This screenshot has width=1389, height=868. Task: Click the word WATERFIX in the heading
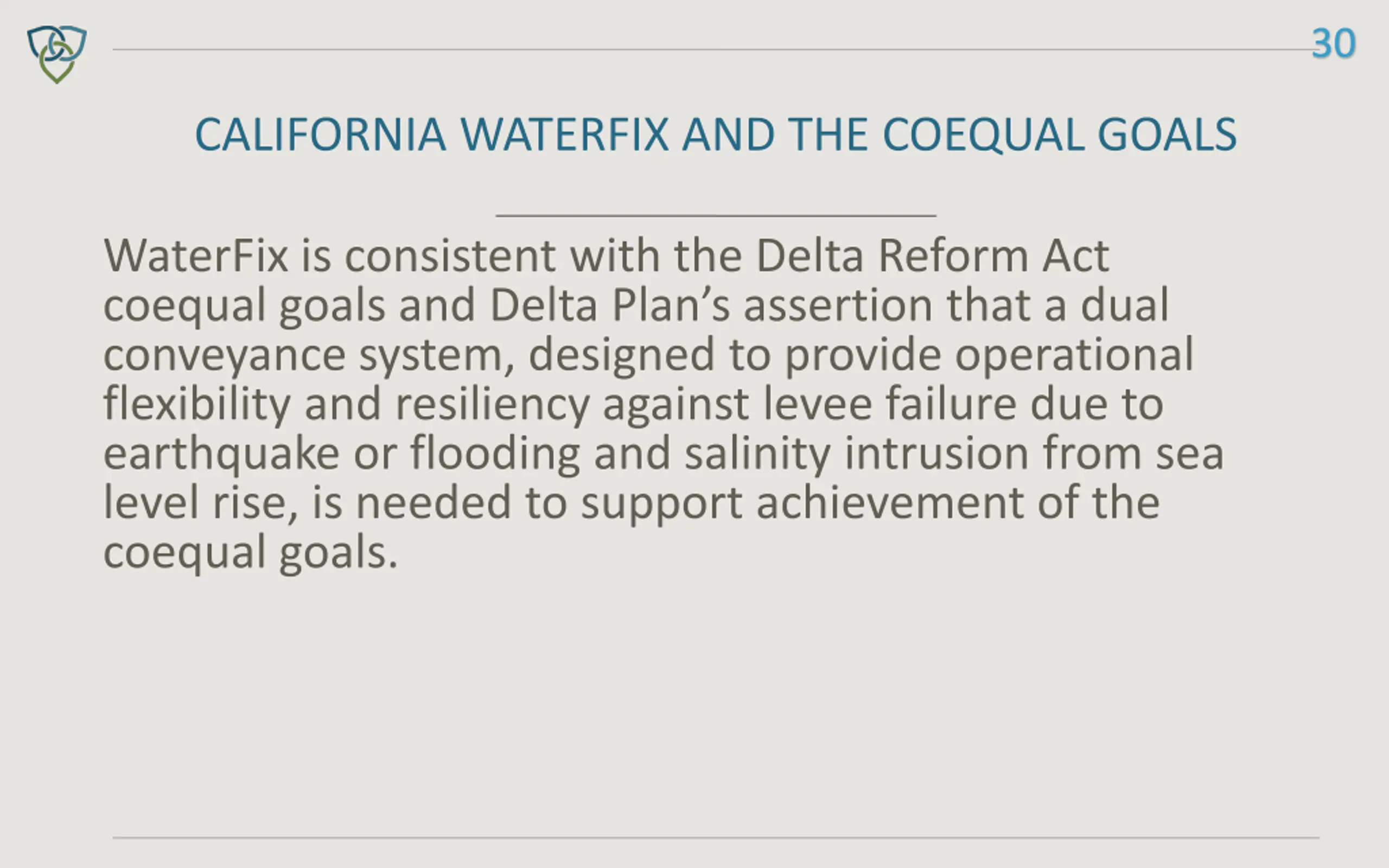coord(565,135)
